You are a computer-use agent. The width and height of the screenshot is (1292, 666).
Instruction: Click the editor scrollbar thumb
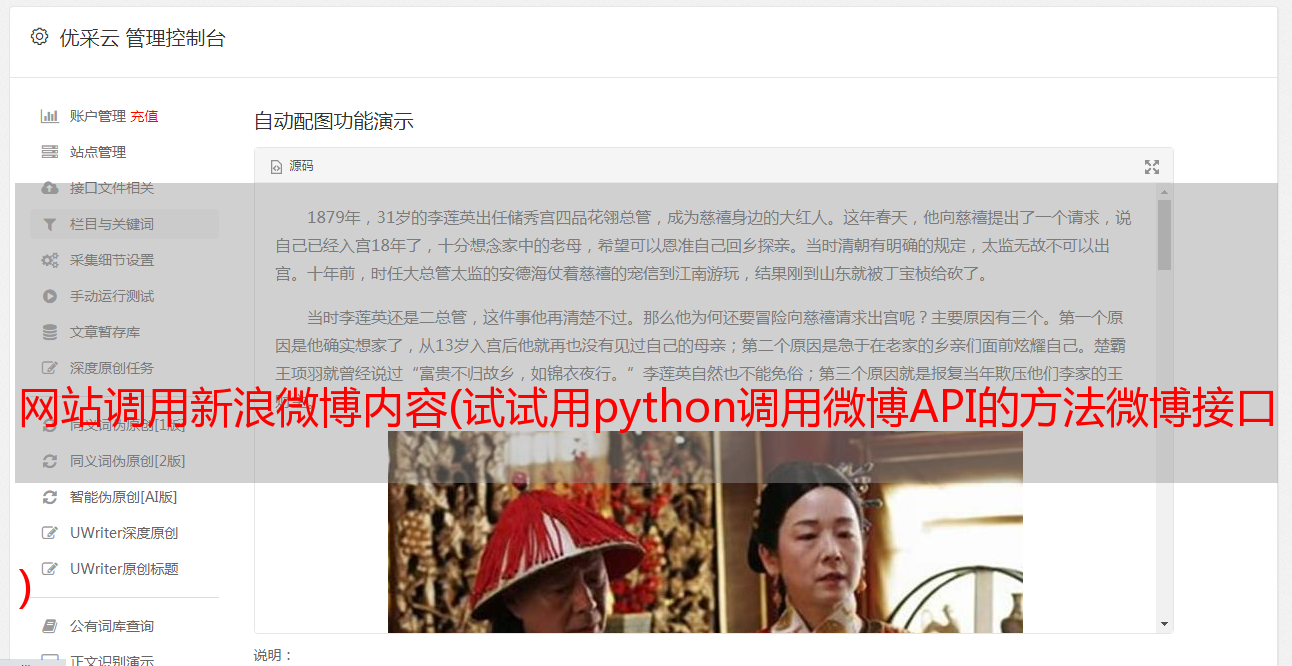point(1164,235)
